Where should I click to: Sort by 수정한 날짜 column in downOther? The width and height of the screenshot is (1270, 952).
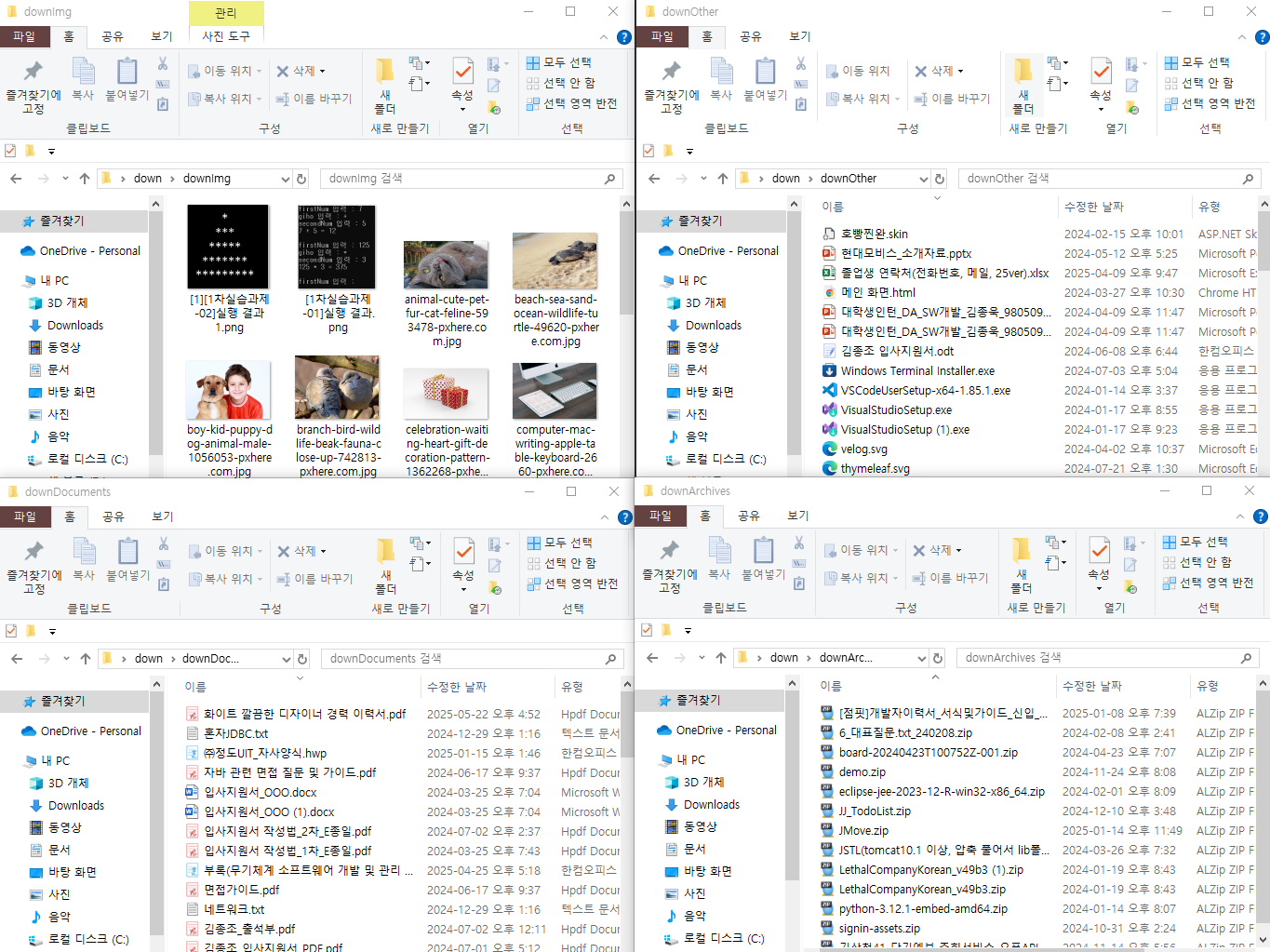coord(1123,207)
